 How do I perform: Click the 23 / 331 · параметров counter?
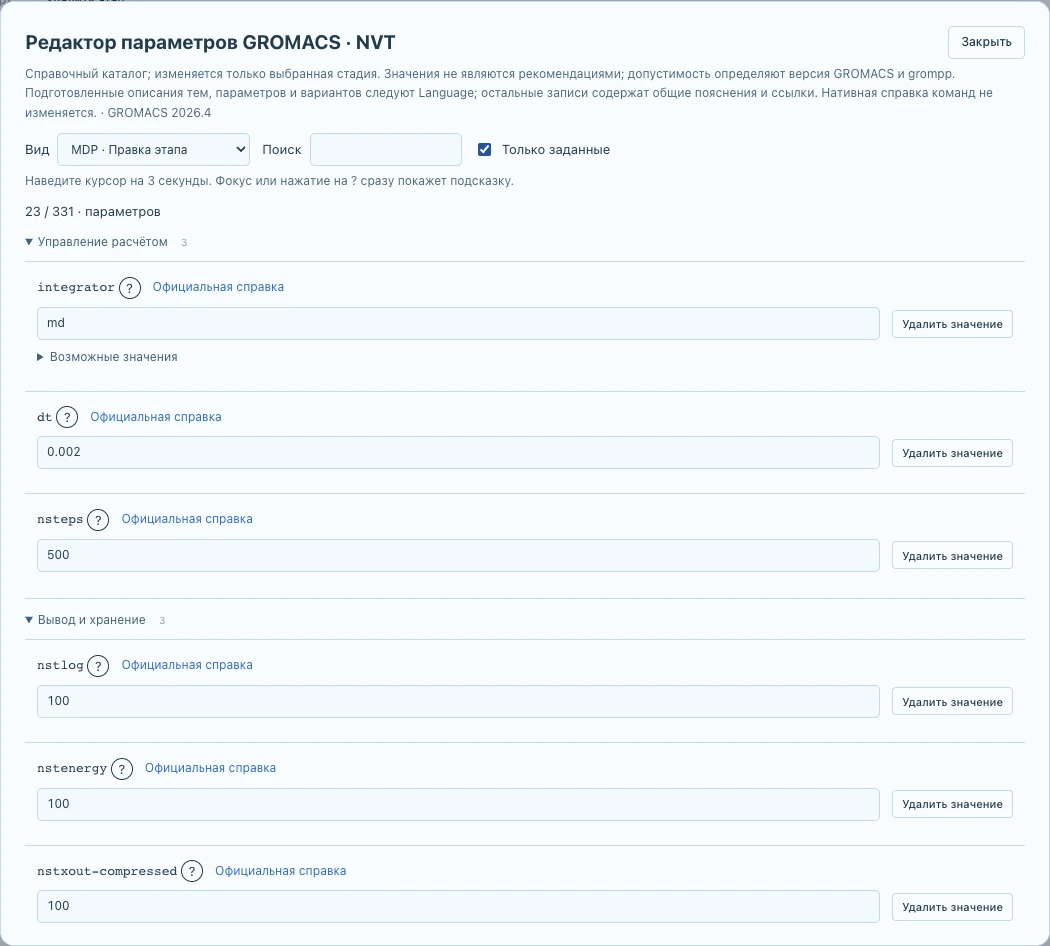pos(93,212)
